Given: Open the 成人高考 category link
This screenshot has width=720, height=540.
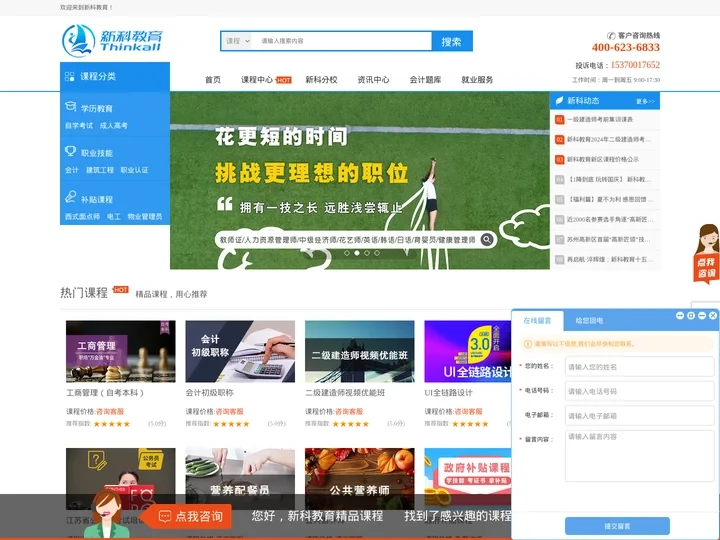Looking at the screenshot, I should [x=113, y=125].
